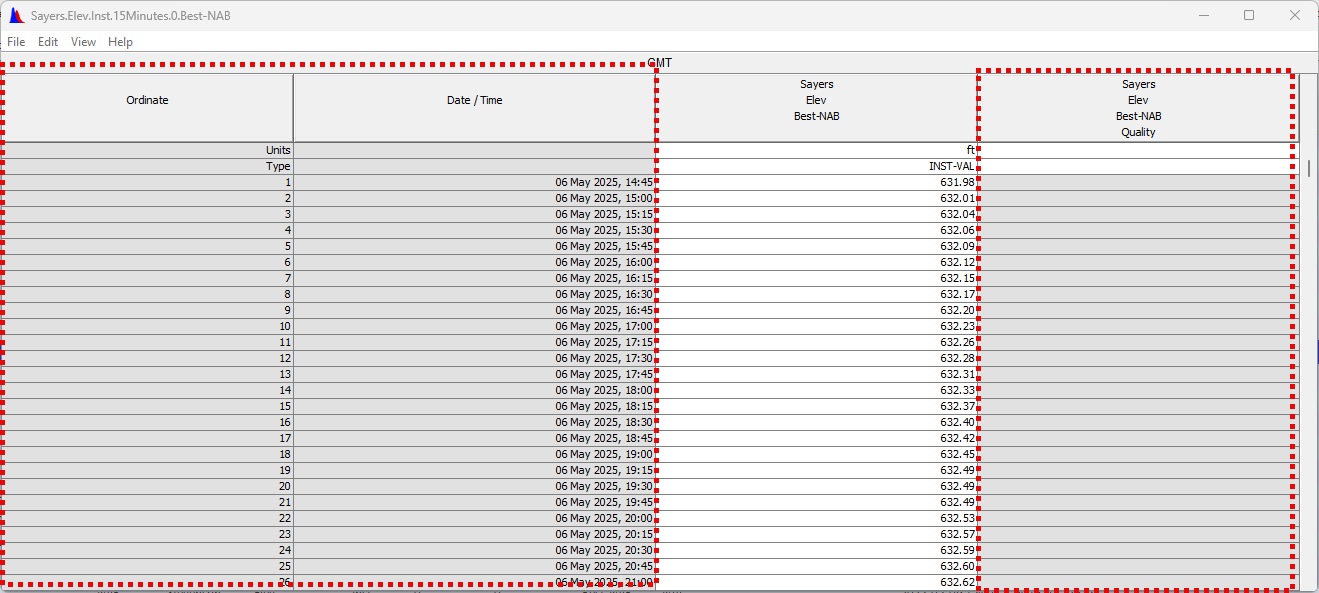Select the value cell 632.45
Screen dimensions: 1319x593
816,454
